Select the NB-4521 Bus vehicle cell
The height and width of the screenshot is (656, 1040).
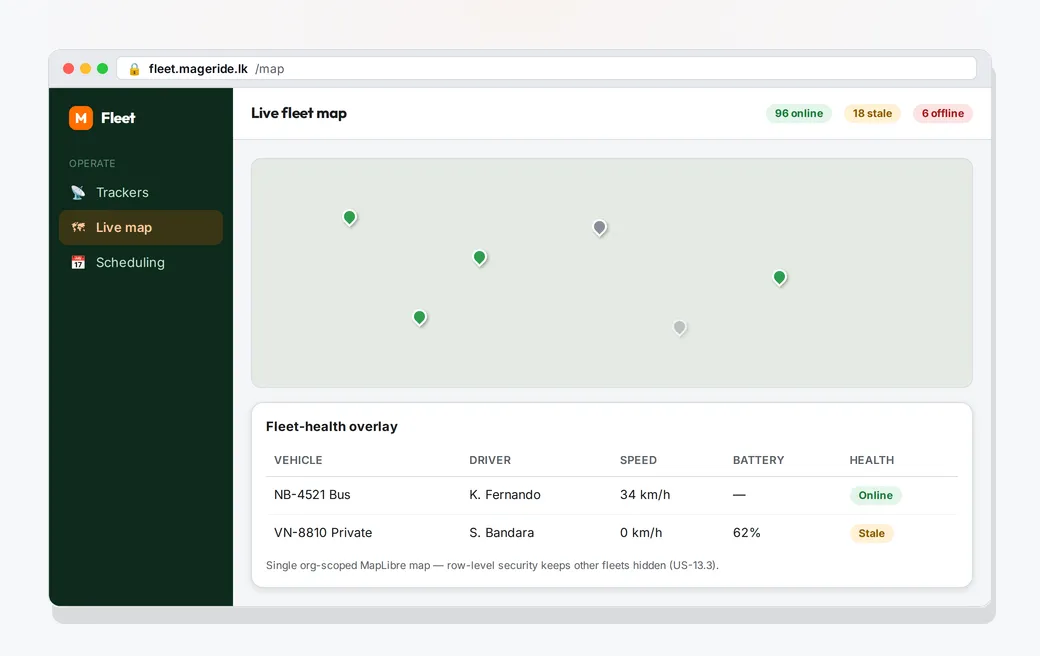(312, 495)
